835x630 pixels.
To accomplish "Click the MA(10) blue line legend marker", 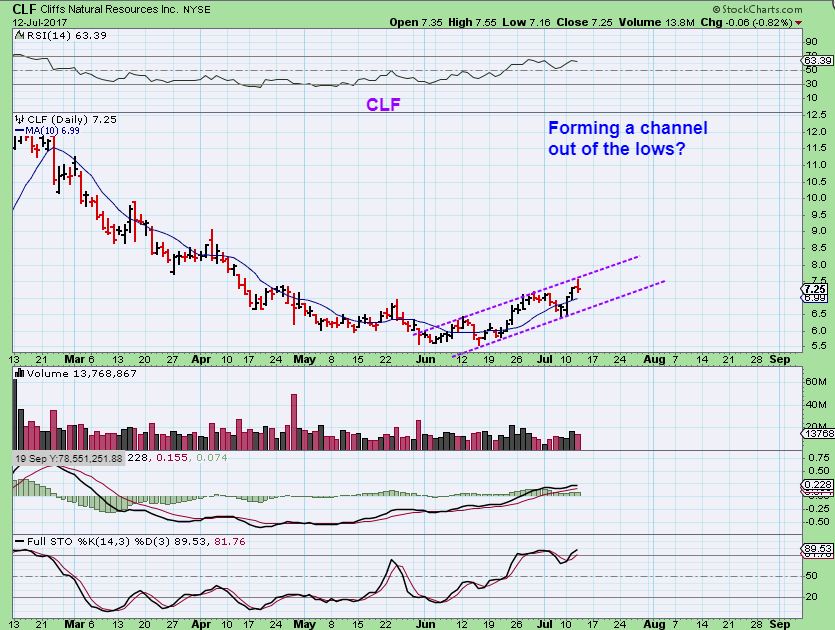I will click(19, 130).
